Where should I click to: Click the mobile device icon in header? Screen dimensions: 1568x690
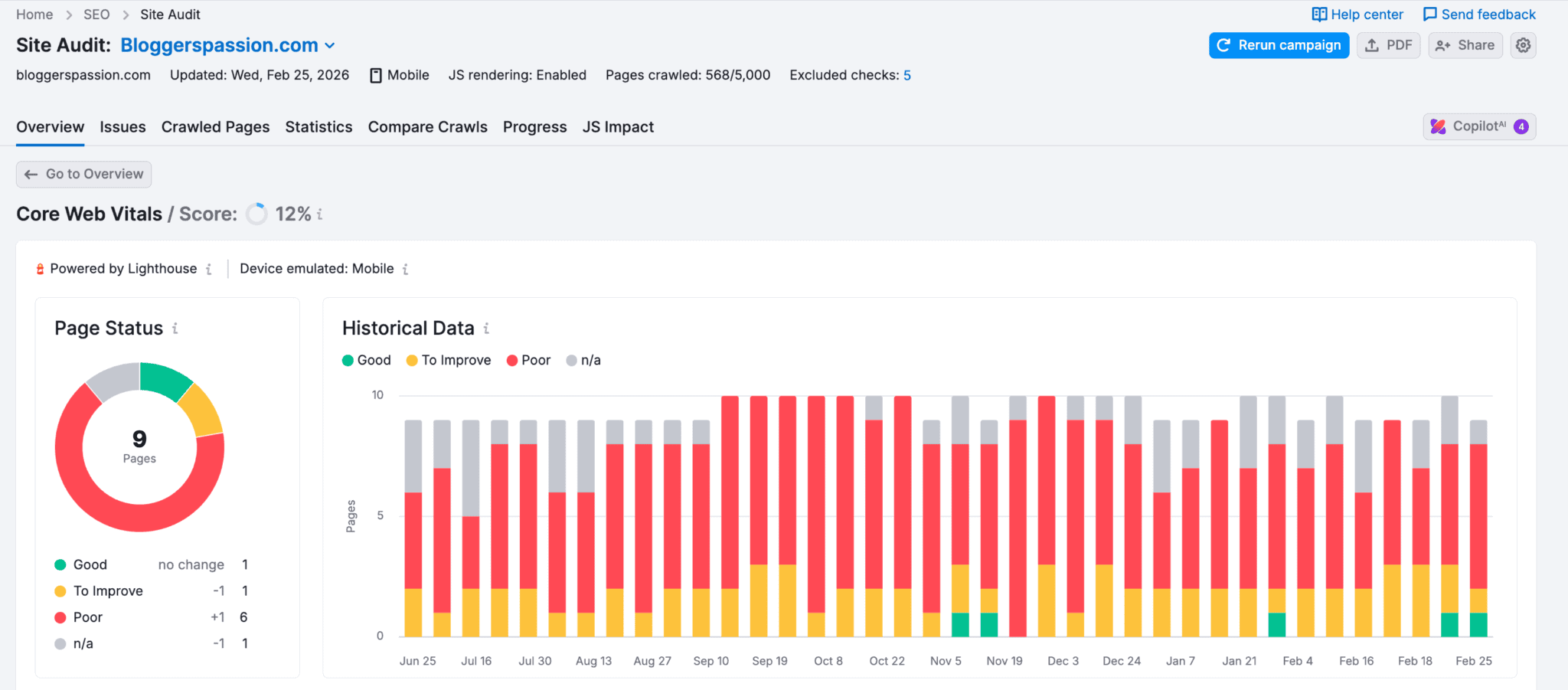click(x=376, y=75)
